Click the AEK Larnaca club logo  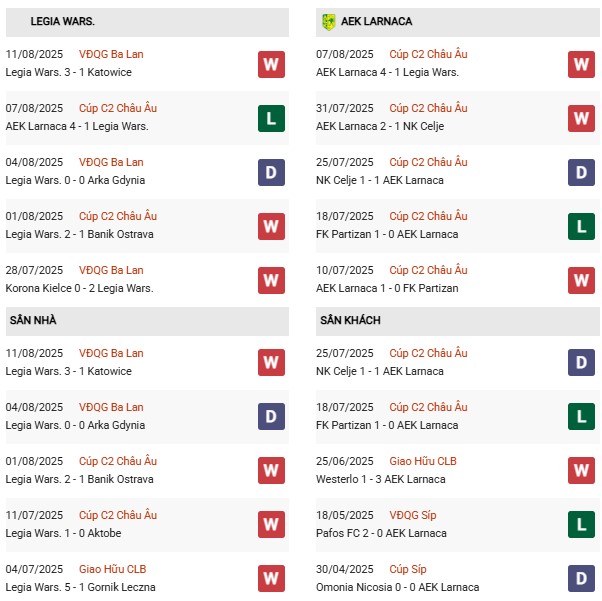[327, 21]
